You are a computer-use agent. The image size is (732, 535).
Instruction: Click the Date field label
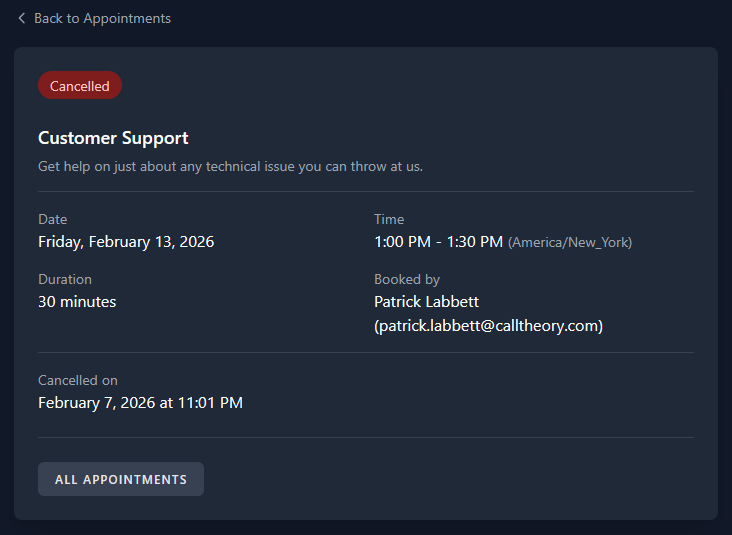(52, 219)
